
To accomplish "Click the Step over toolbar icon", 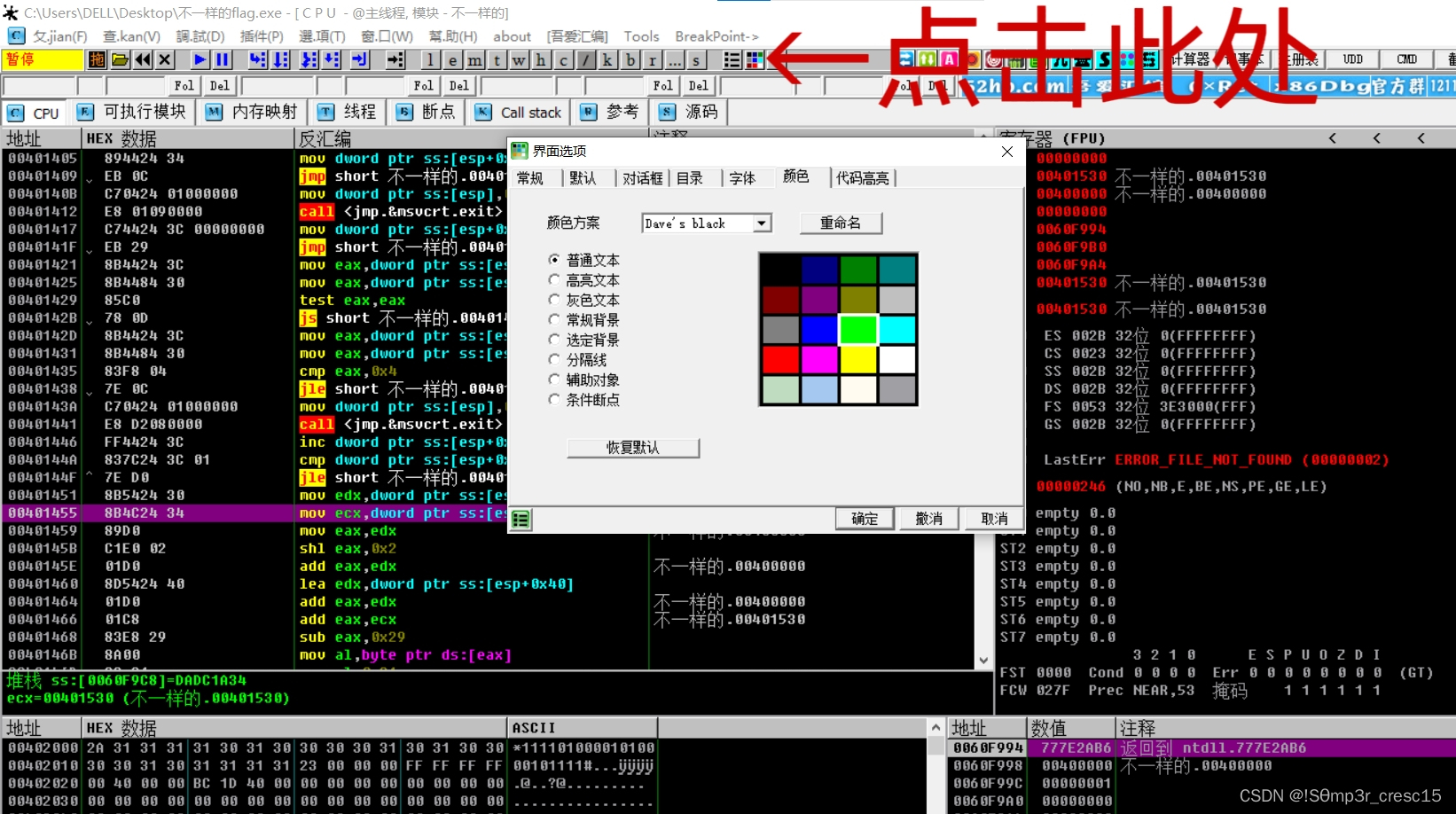I will click(x=280, y=59).
